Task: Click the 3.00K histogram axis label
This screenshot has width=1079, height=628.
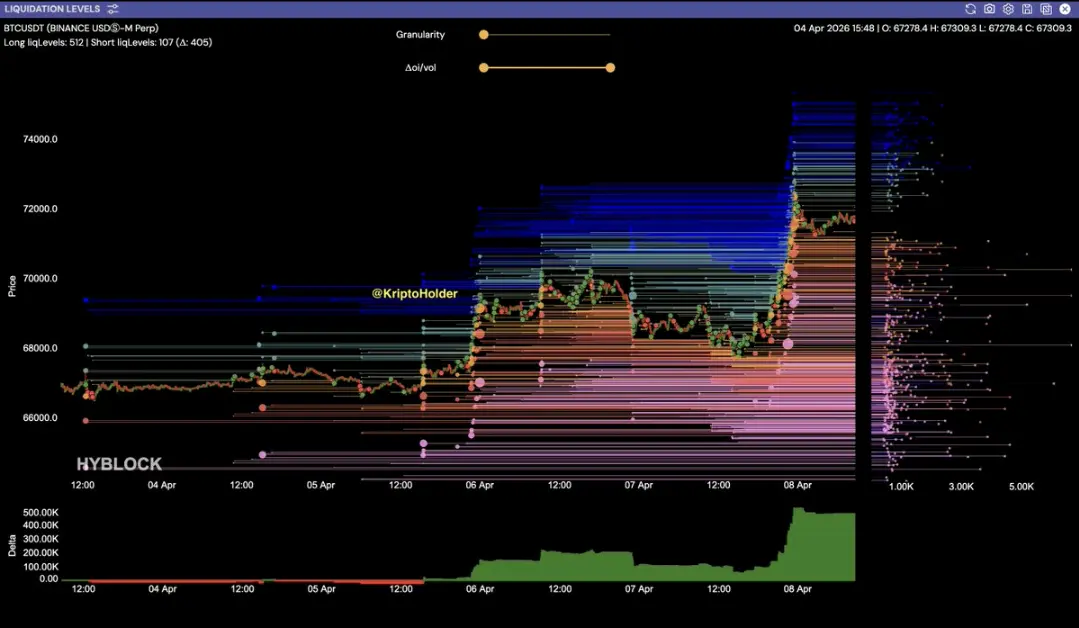Action: 961,486
